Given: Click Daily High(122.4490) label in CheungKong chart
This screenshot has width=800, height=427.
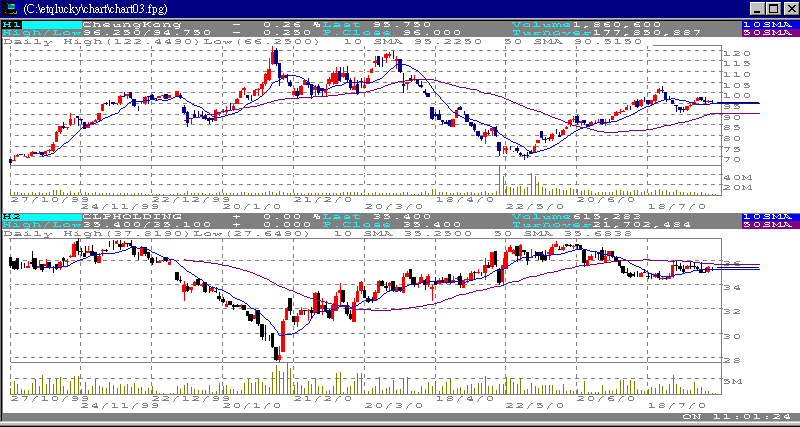Looking at the screenshot, I should coord(103,41).
